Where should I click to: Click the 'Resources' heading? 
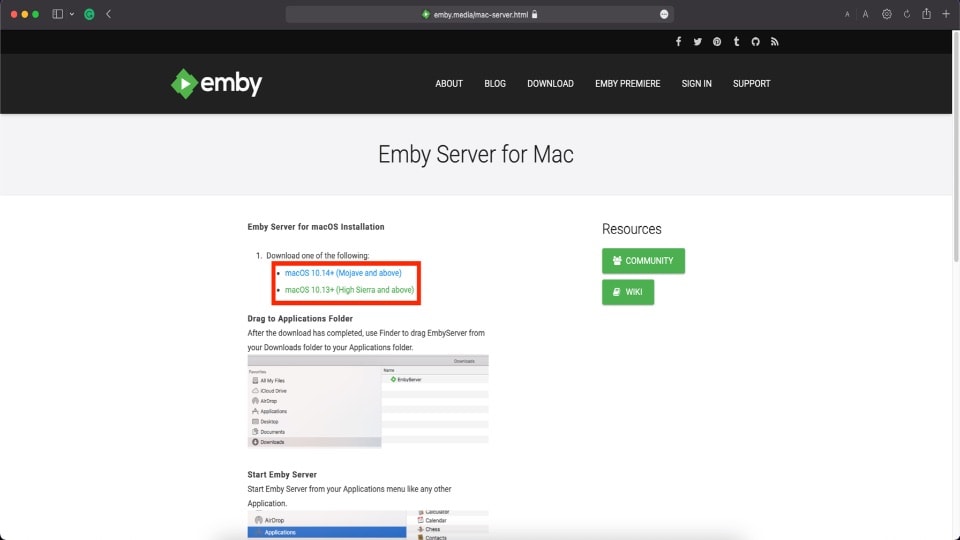click(632, 229)
